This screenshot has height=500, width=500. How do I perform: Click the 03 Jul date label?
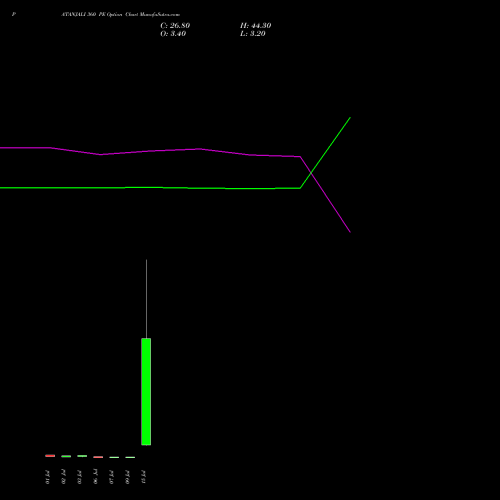pyautogui.click(x=79, y=477)
